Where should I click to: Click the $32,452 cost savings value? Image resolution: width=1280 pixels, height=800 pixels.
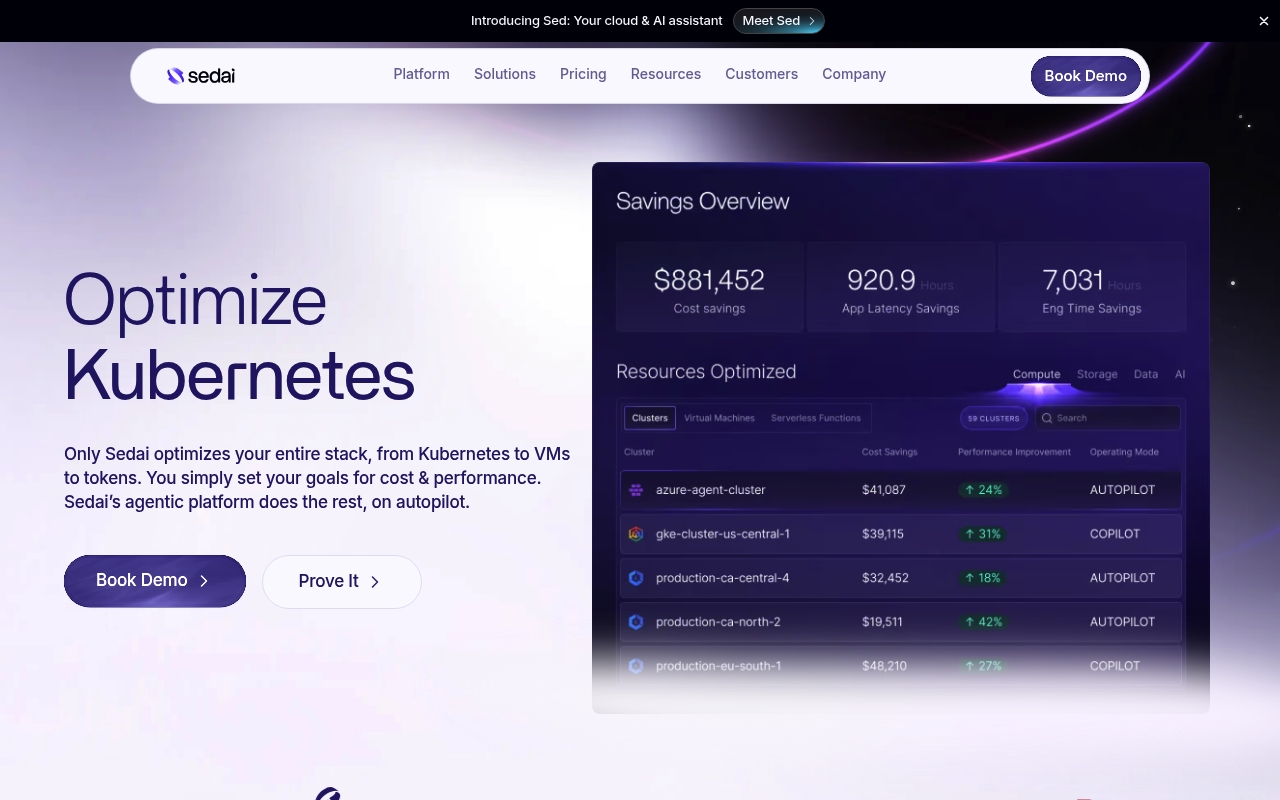tap(886, 578)
